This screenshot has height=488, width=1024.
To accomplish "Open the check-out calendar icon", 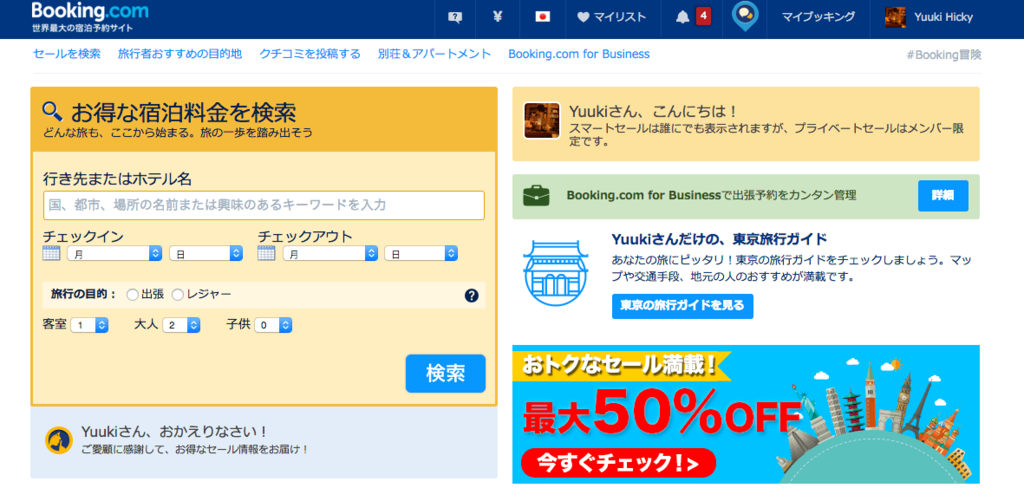I will click(266, 253).
